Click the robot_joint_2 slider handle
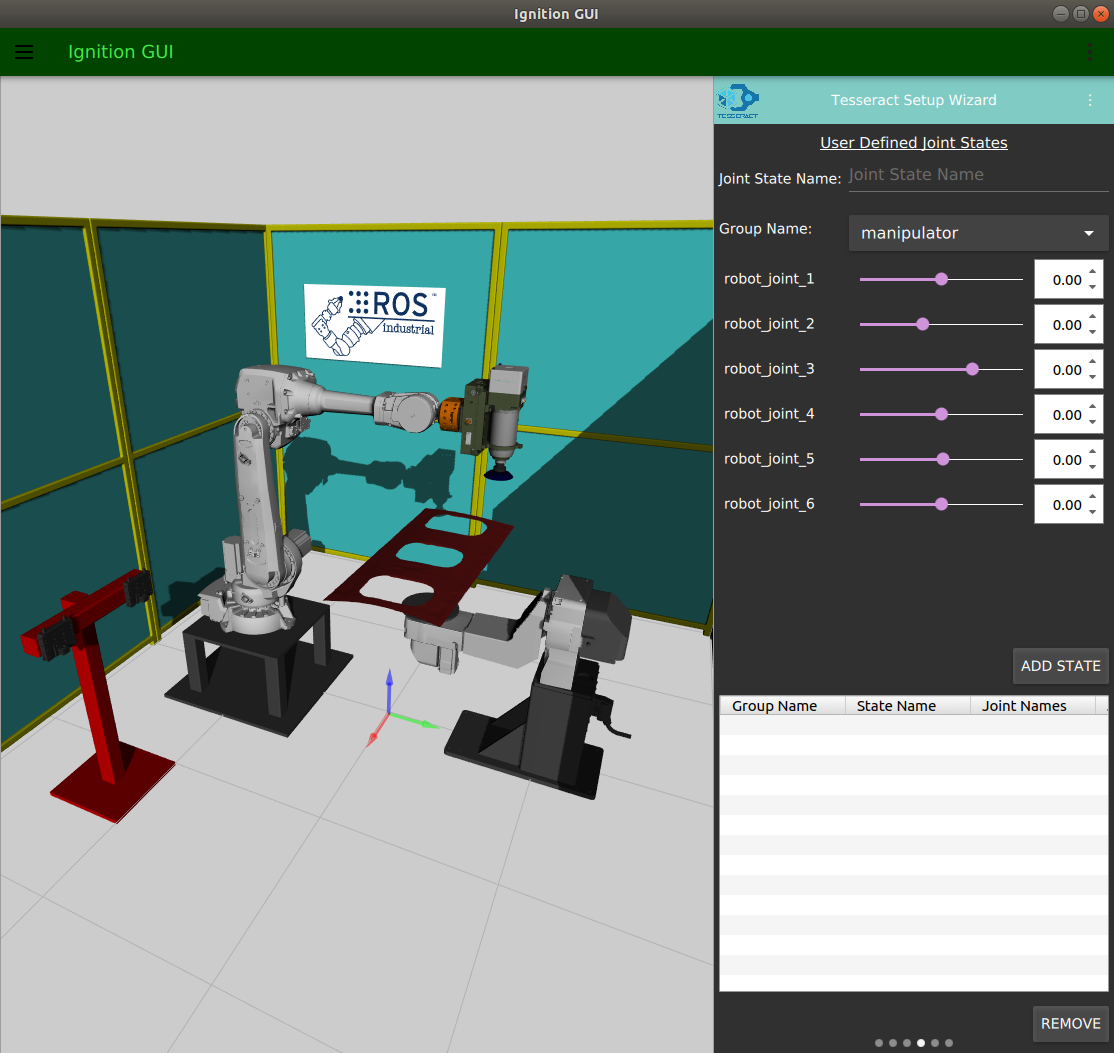The width and height of the screenshot is (1114, 1053). click(923, 324)
